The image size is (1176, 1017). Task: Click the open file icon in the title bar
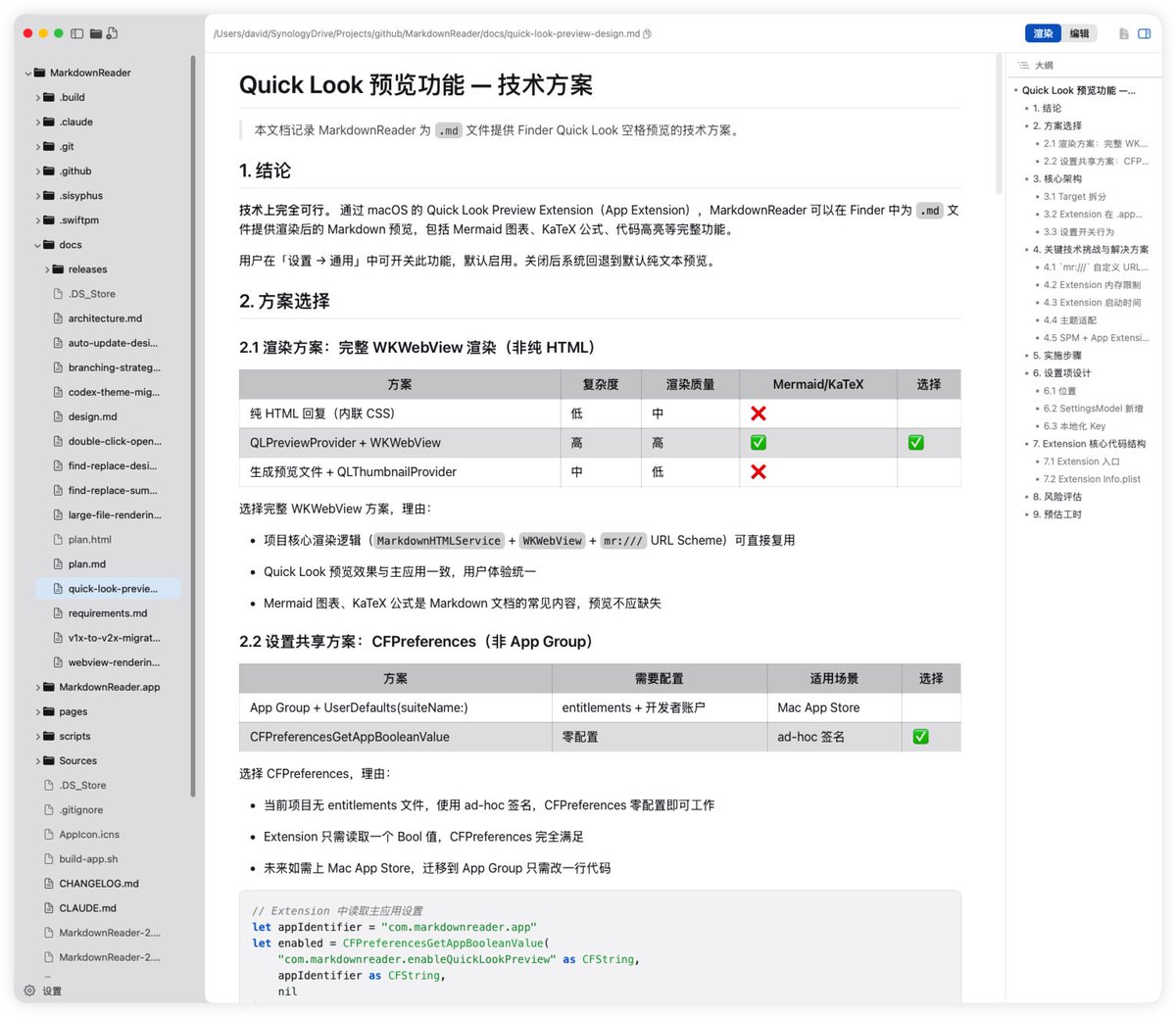[112, 33]
